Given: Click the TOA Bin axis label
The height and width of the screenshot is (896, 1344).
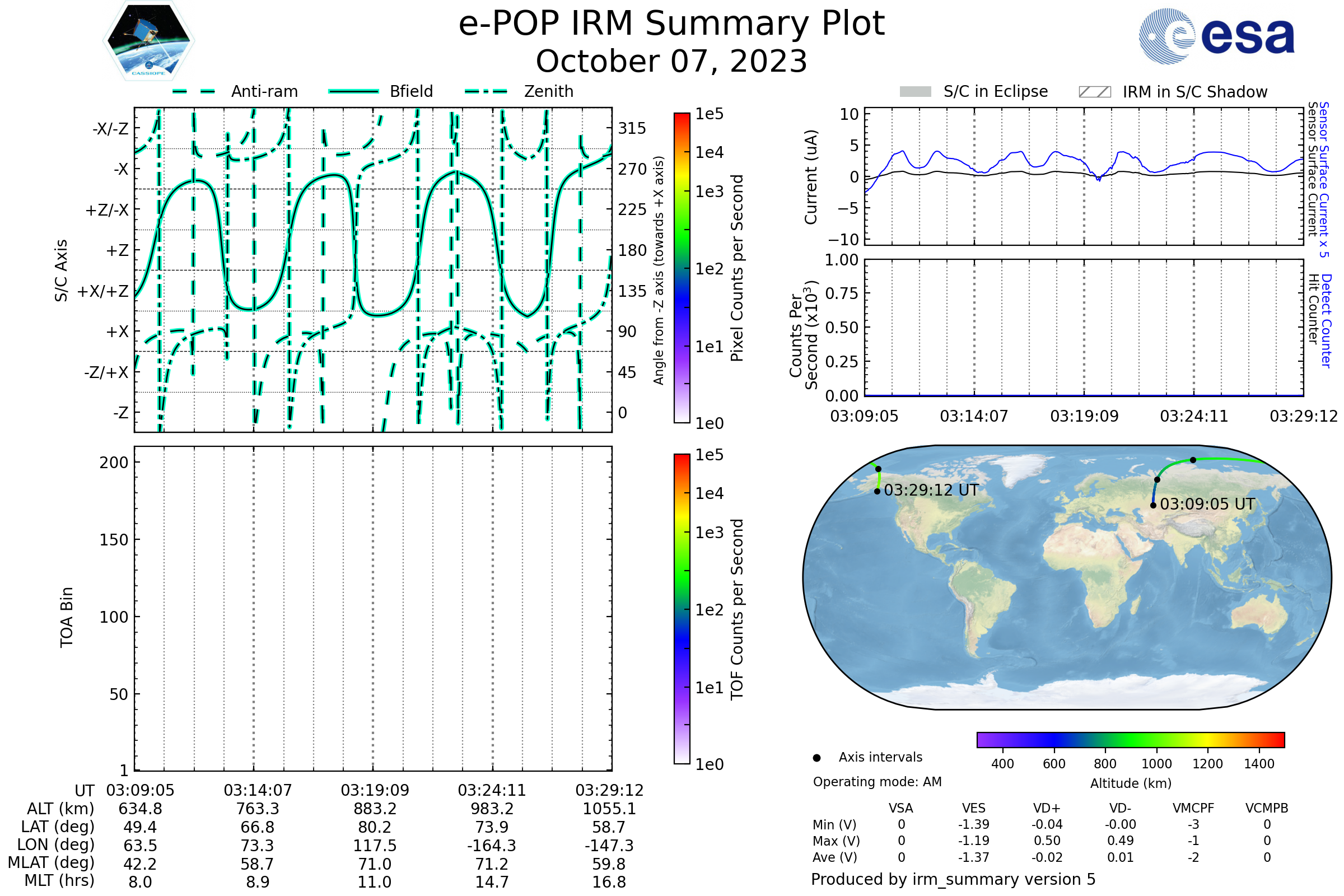Looking at the screenshot, I should pos(66,617).
